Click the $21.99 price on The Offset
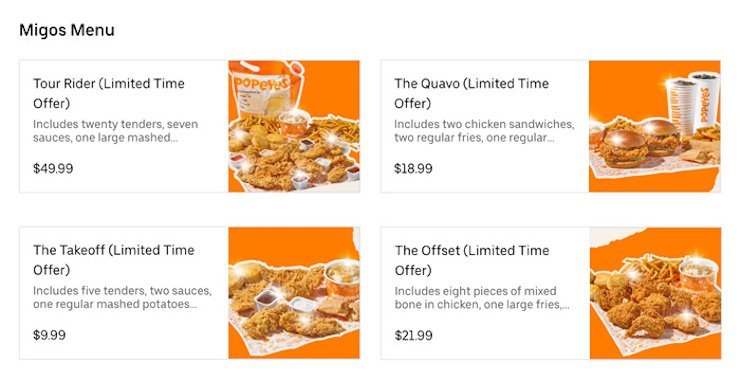 [x=414, y=336]
